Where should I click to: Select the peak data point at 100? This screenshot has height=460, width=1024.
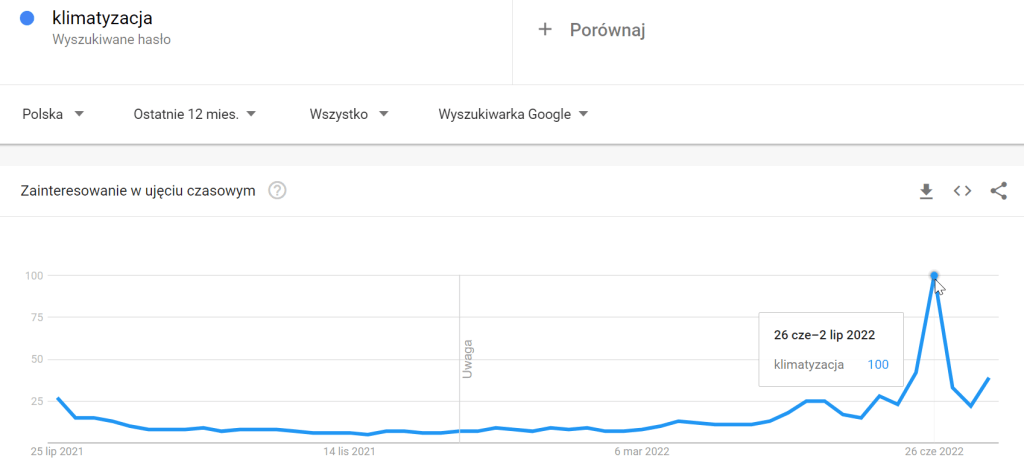pos(934,275)
